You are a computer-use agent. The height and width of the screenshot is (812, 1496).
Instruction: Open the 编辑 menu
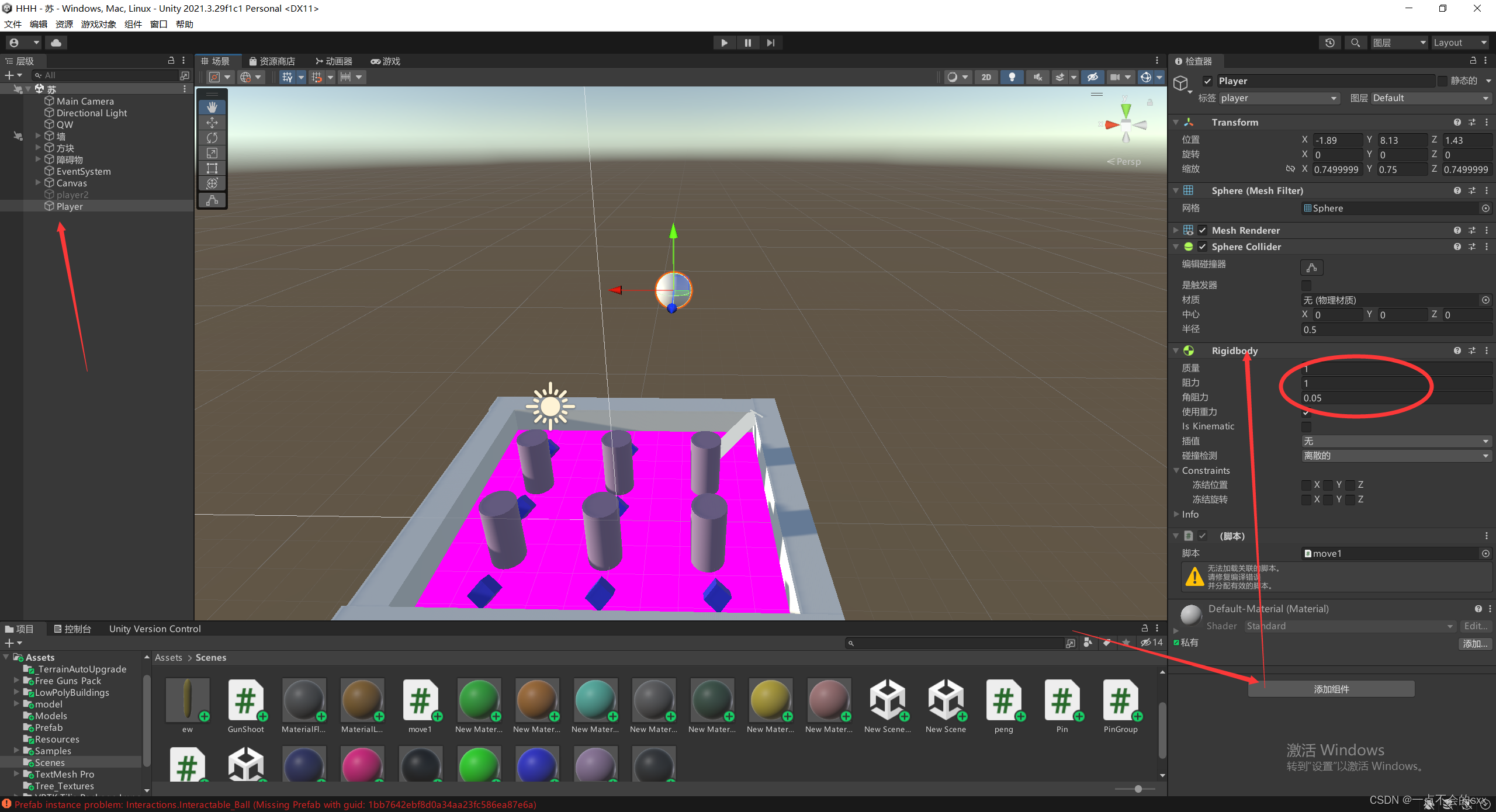(39, 24)
